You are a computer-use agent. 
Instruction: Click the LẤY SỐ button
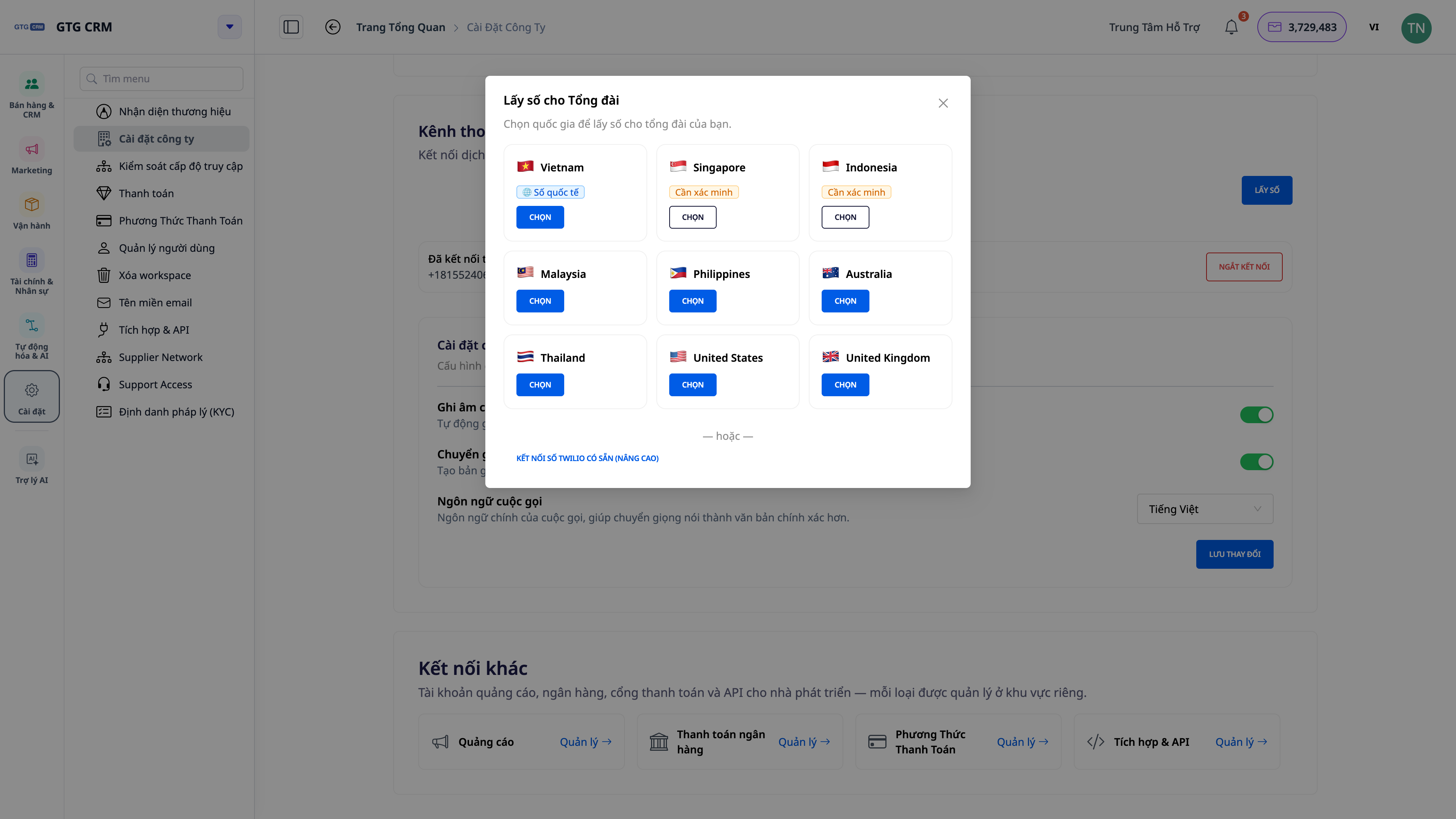click(x=1267, y=190)
